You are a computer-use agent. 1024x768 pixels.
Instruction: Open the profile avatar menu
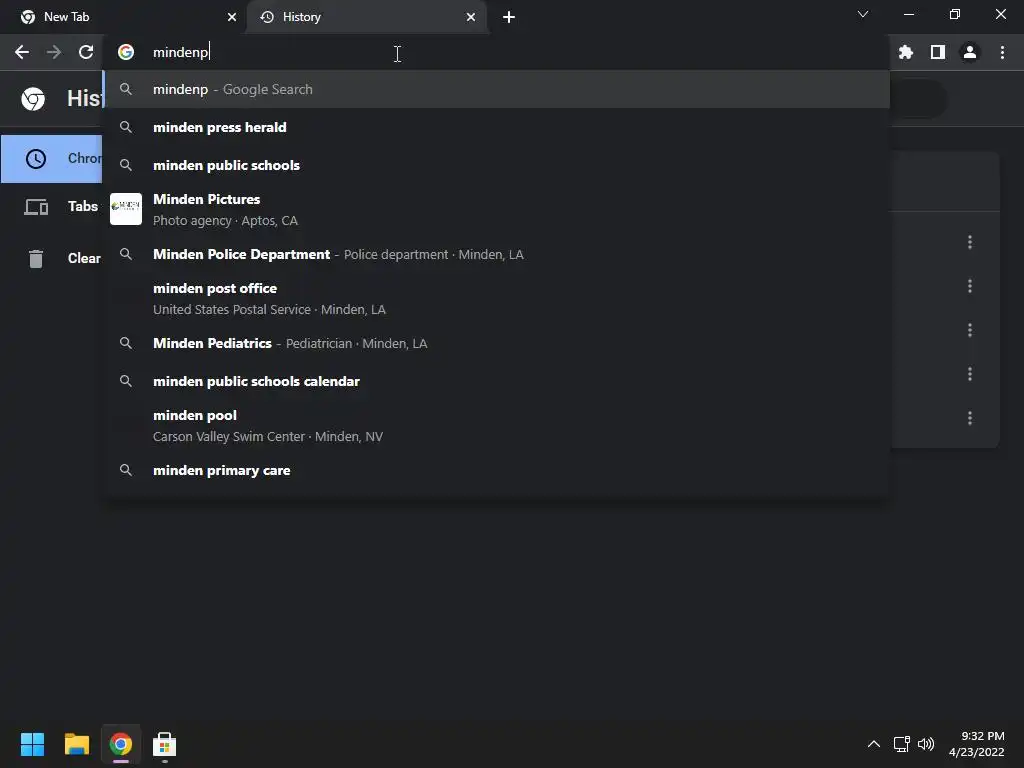(x=970, y=52)
